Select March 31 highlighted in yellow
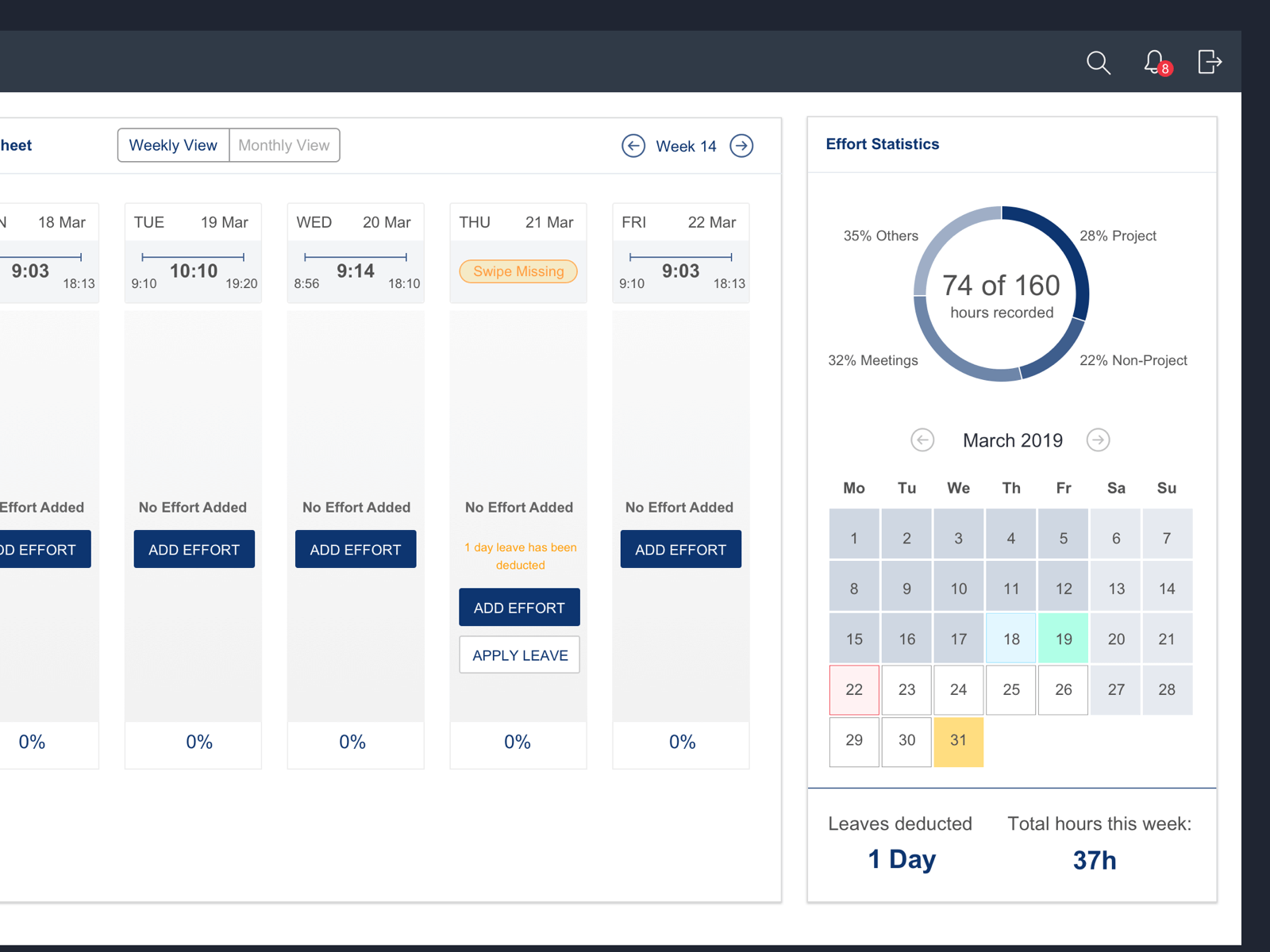This screenshot has width=1270, height=952. pyautogui.click(x=958, y=741)
